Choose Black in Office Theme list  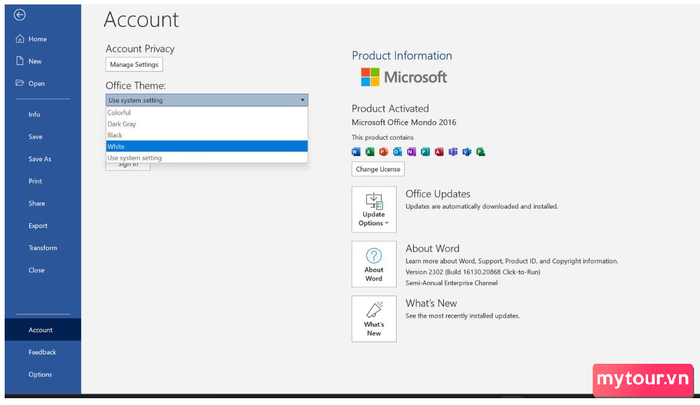click(207, 135)
